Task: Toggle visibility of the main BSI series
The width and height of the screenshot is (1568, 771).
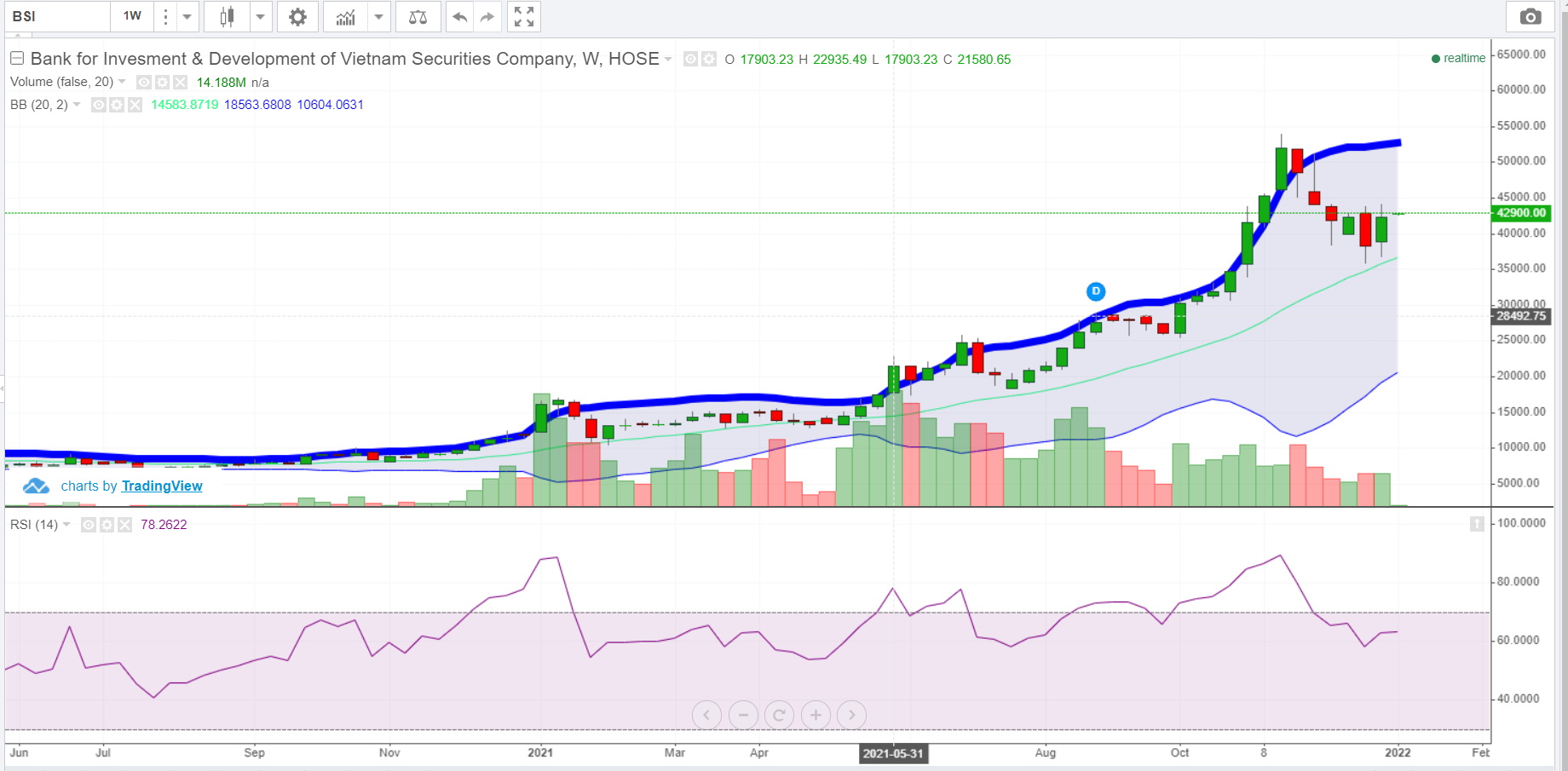Action: (691, 59)
